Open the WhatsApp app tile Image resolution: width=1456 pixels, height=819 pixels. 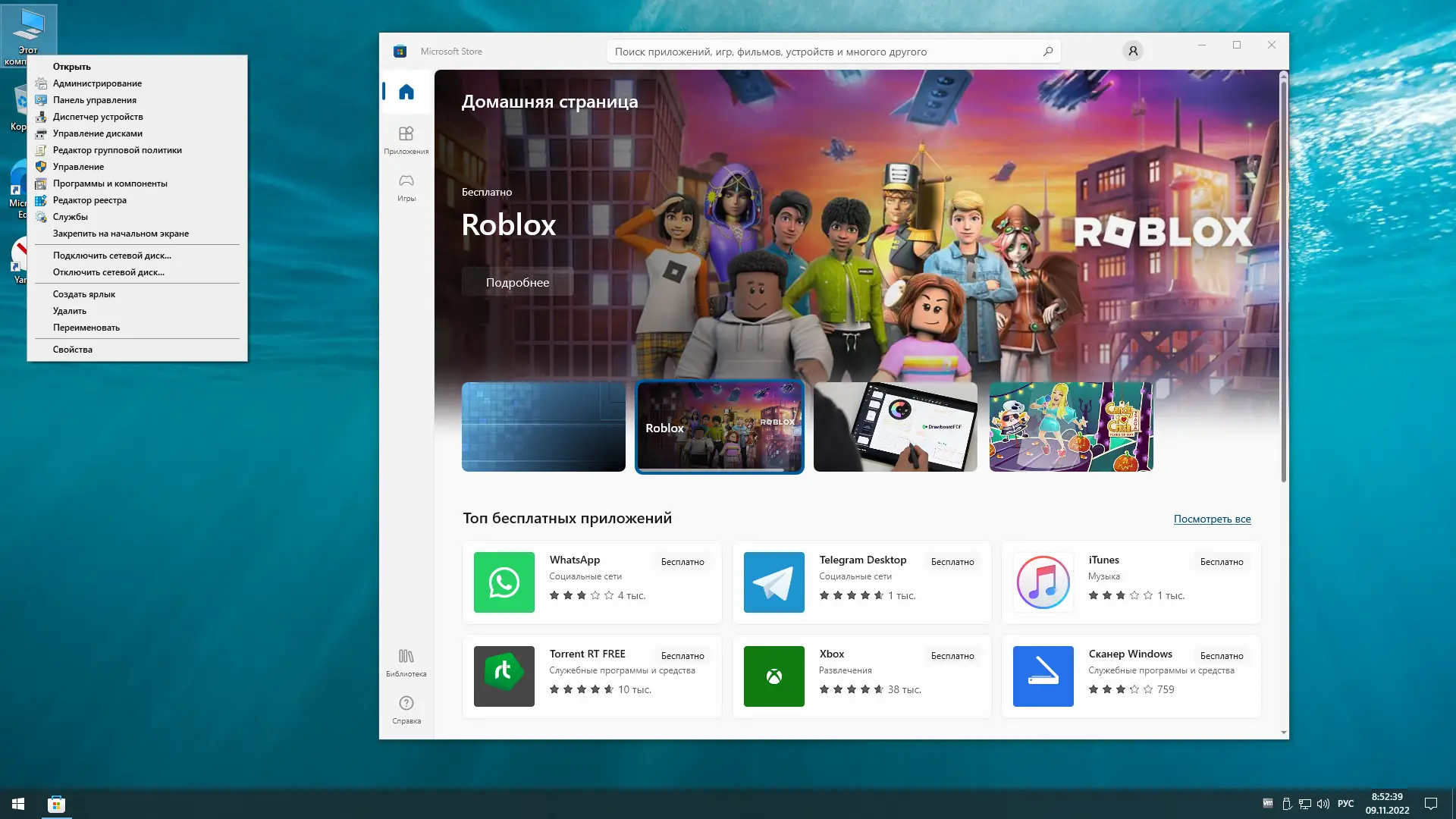coord(591,582)
